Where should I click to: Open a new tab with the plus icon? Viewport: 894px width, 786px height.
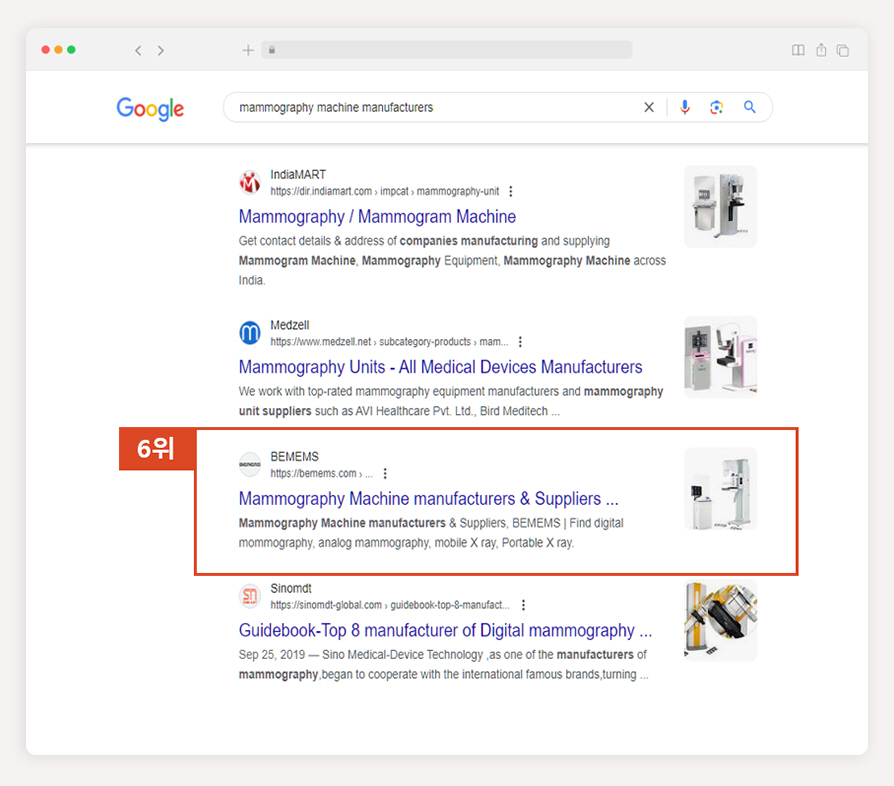click(x=248, y=50)
